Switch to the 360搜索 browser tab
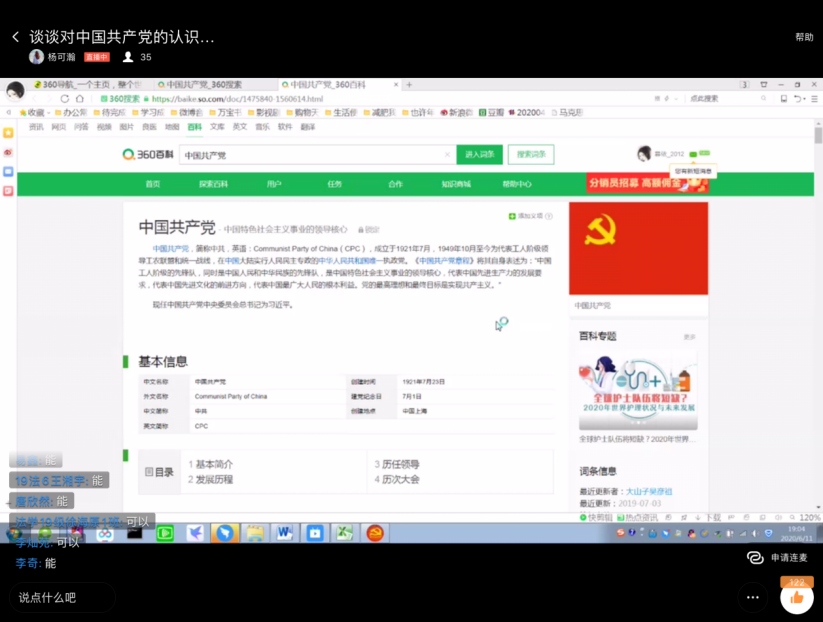 tap(210, 85)
